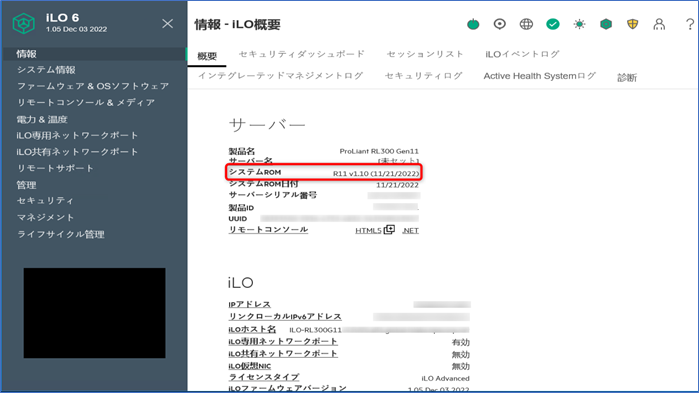Viewport: 699px width, 393px height.
Task: Click the ProLiant RL300 Gen11 product name
Action: (x=379, y=151)
